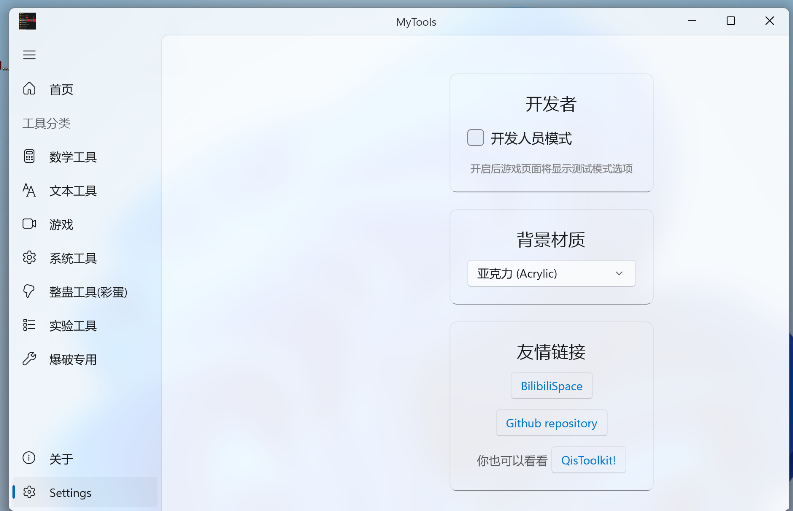
Task: Expand the background material chevron arrow
Action: tap(619, 274)
